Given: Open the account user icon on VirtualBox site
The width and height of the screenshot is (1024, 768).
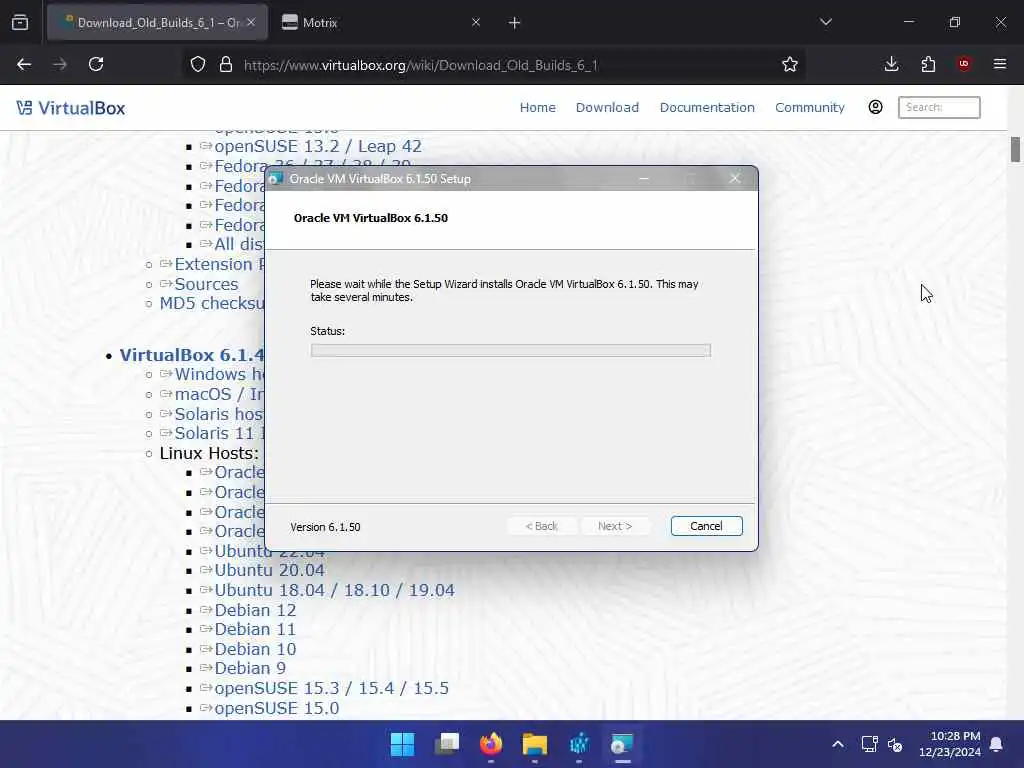Looking at the screenshot, I should [x=875, y=107].
